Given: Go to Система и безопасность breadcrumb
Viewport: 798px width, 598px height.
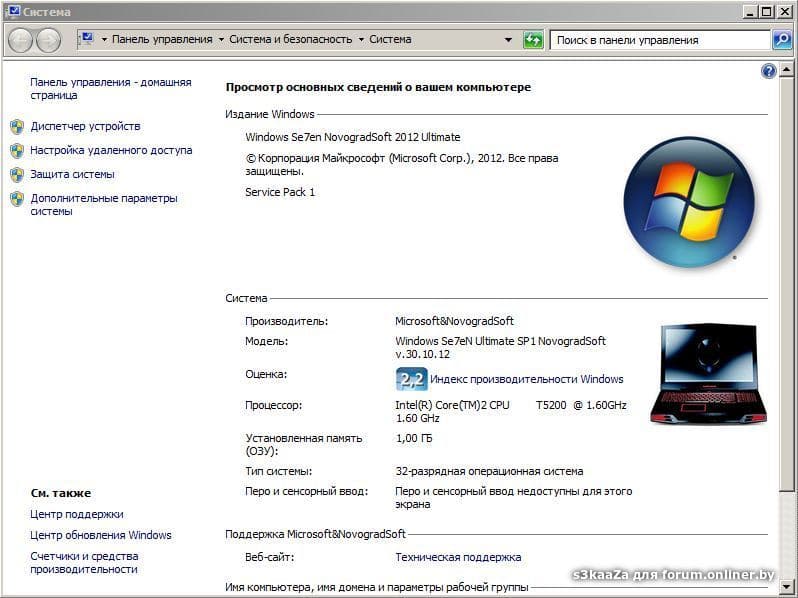Looking at the screenshot, I should (x=290, y=39).
